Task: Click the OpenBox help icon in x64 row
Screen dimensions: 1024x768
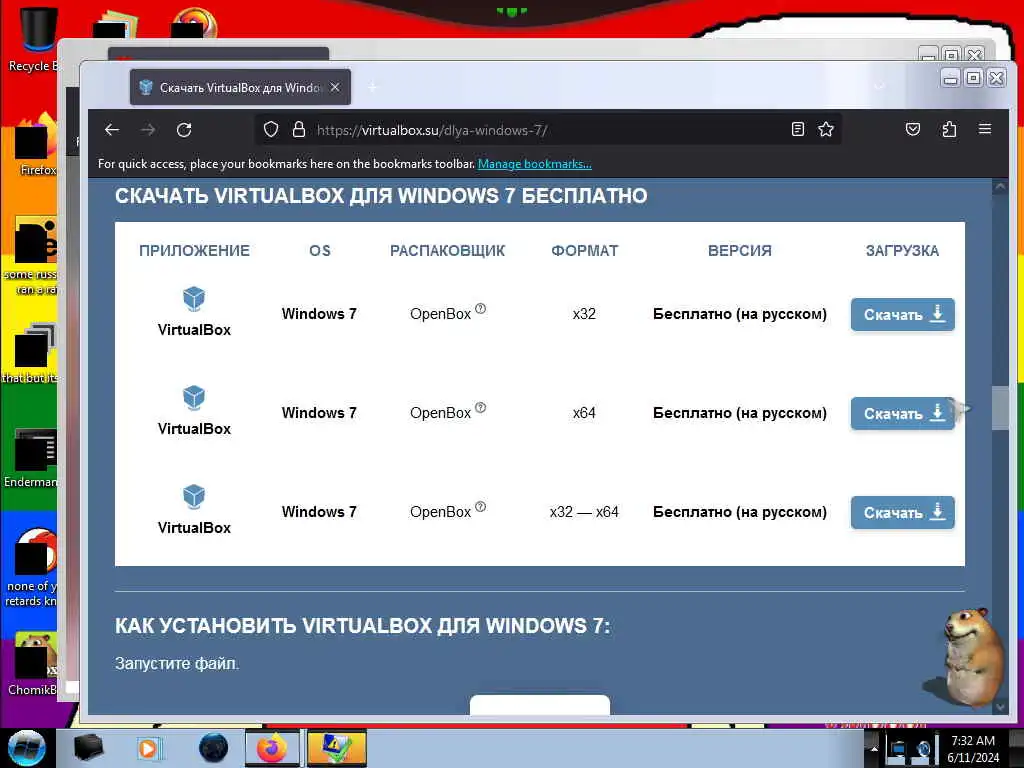Action: (481, 408)
